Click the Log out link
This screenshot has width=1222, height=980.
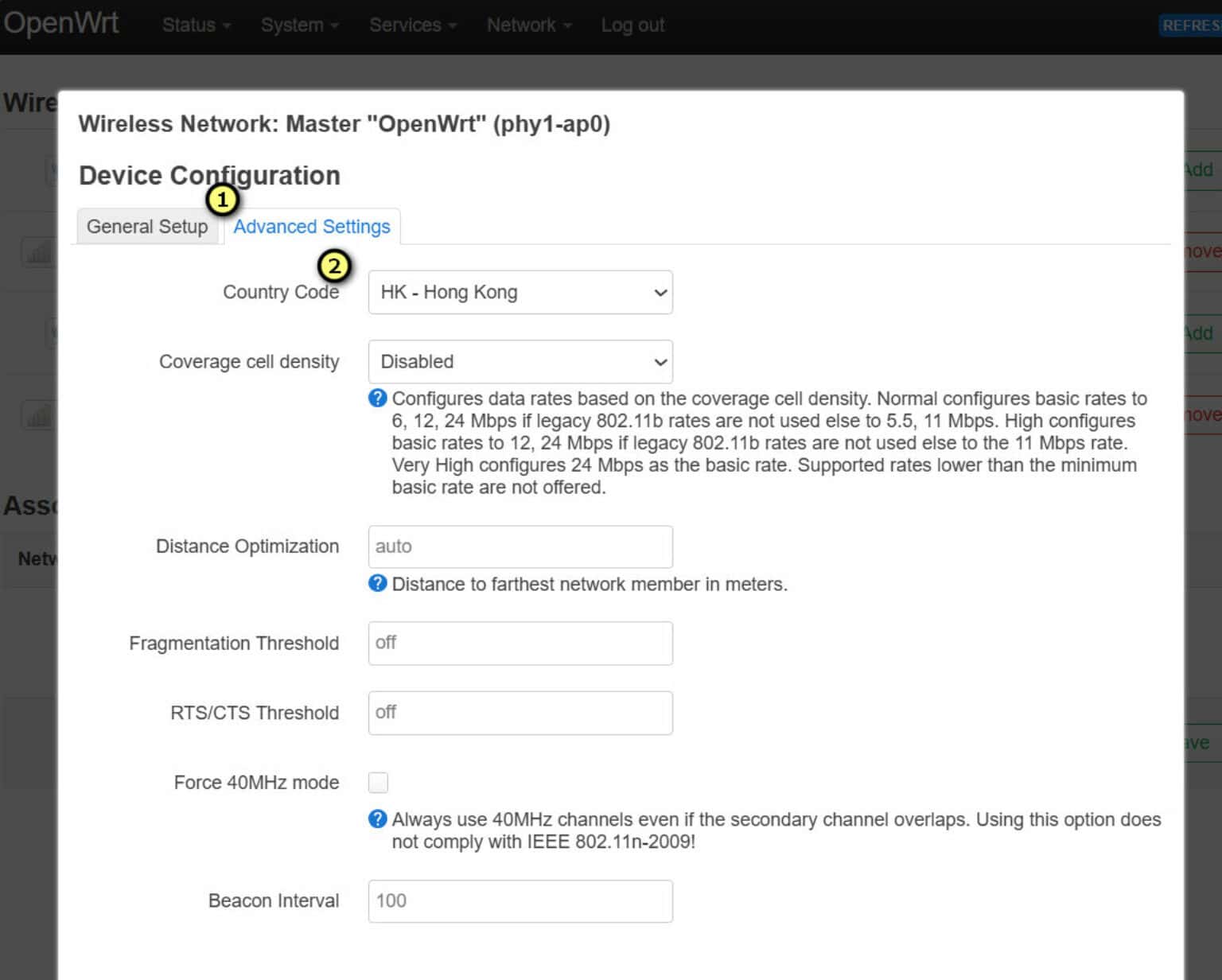point(632,25)
